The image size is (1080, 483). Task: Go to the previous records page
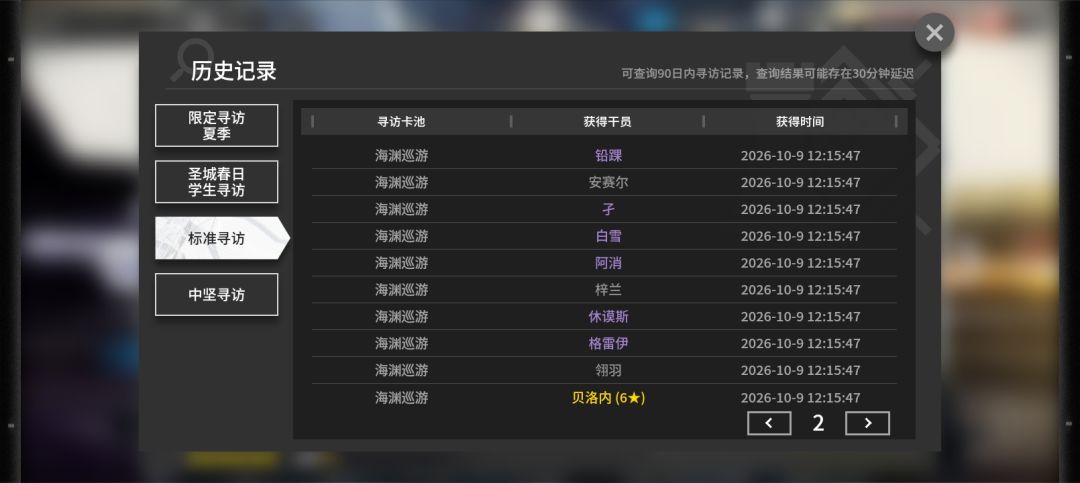tap(769, 423)
